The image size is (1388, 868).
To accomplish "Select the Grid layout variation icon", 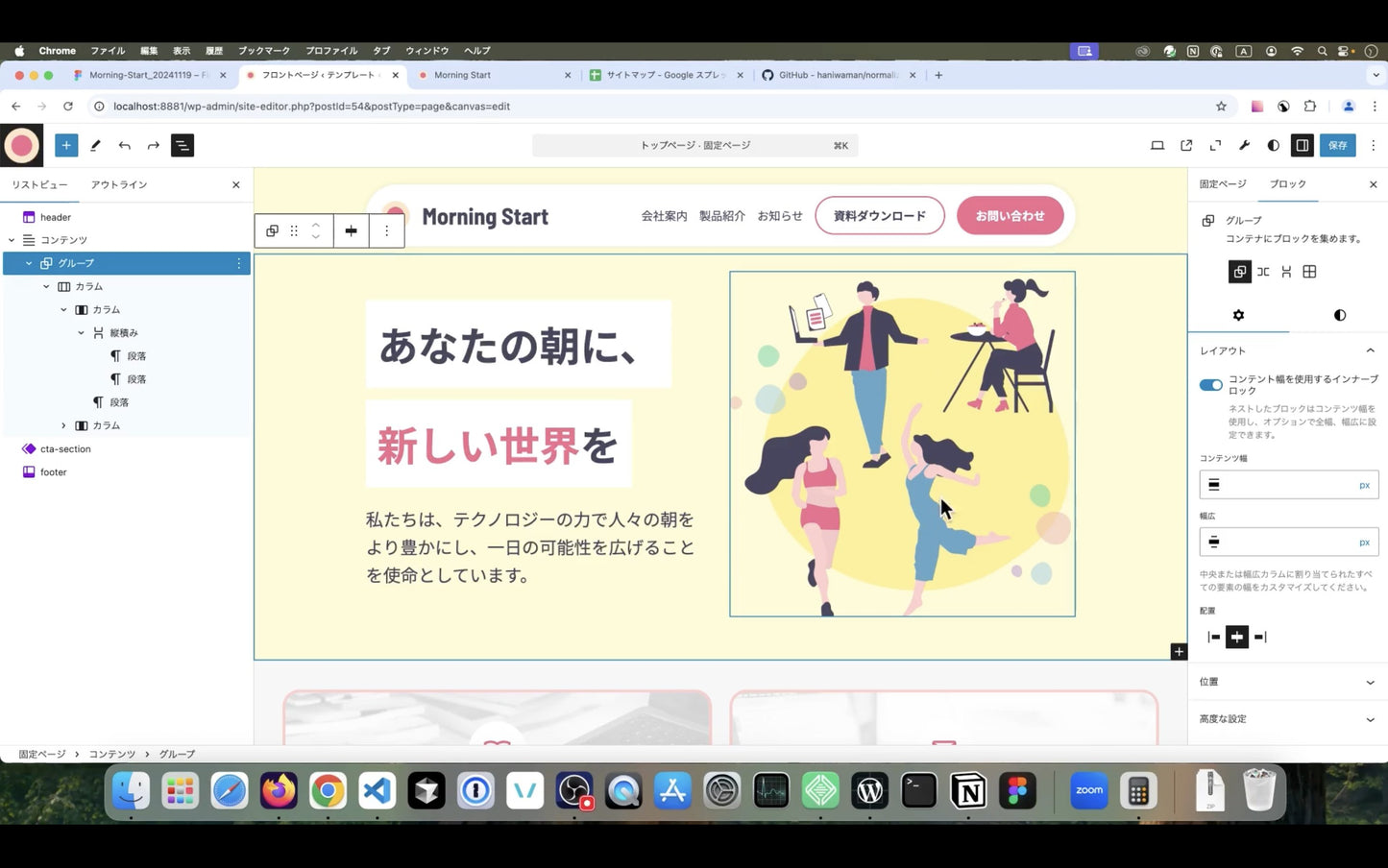I will pyautogui.click(x=1308, y=272).
